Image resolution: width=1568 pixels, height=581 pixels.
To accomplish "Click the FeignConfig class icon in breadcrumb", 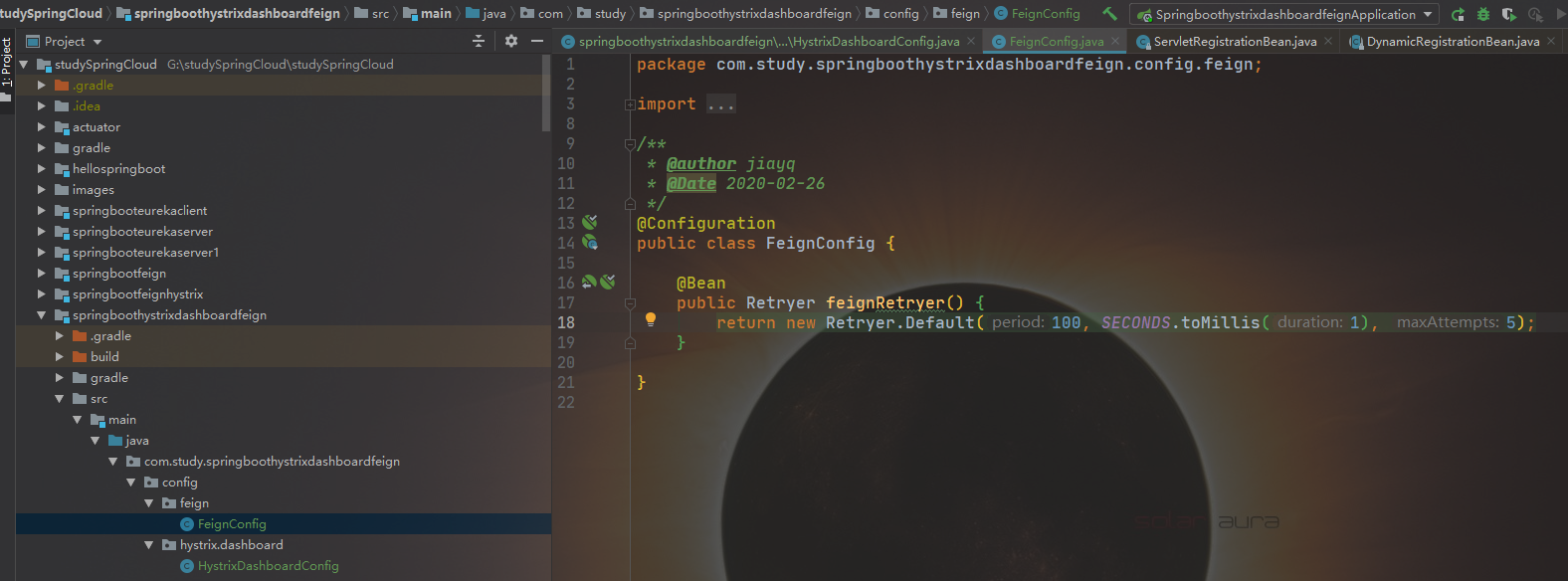I will click(1001, 14).
